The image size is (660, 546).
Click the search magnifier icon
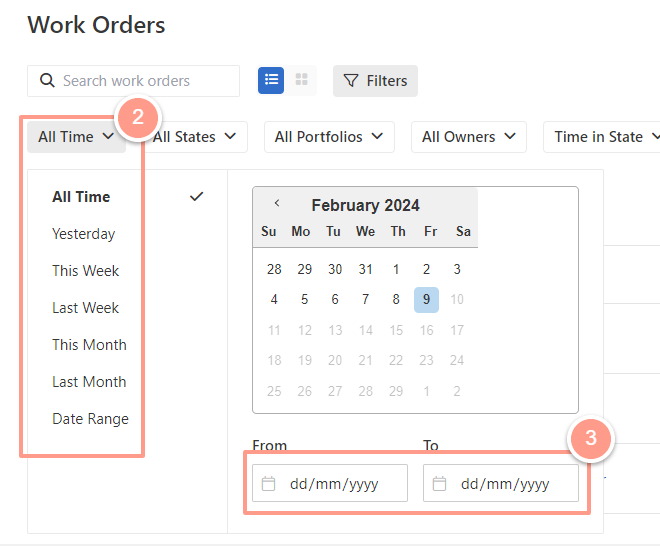(x=47, y=80)
